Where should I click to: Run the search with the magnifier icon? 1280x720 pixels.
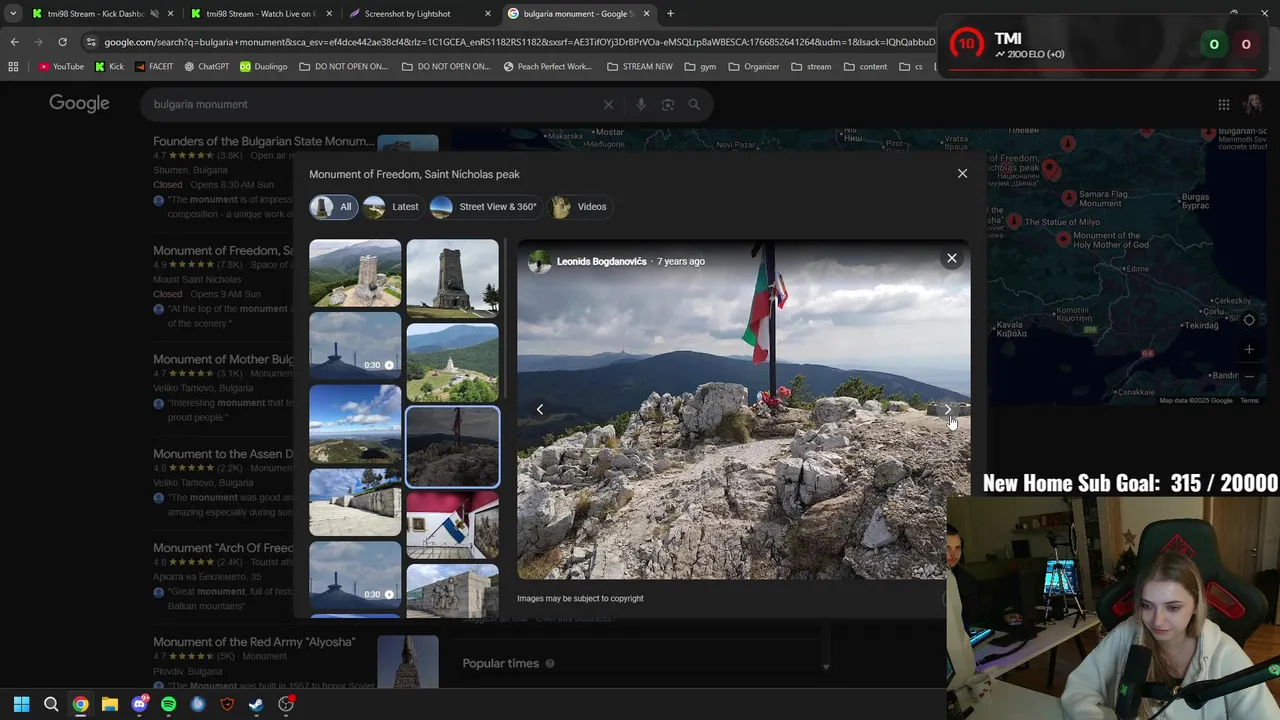click(694, 104)
